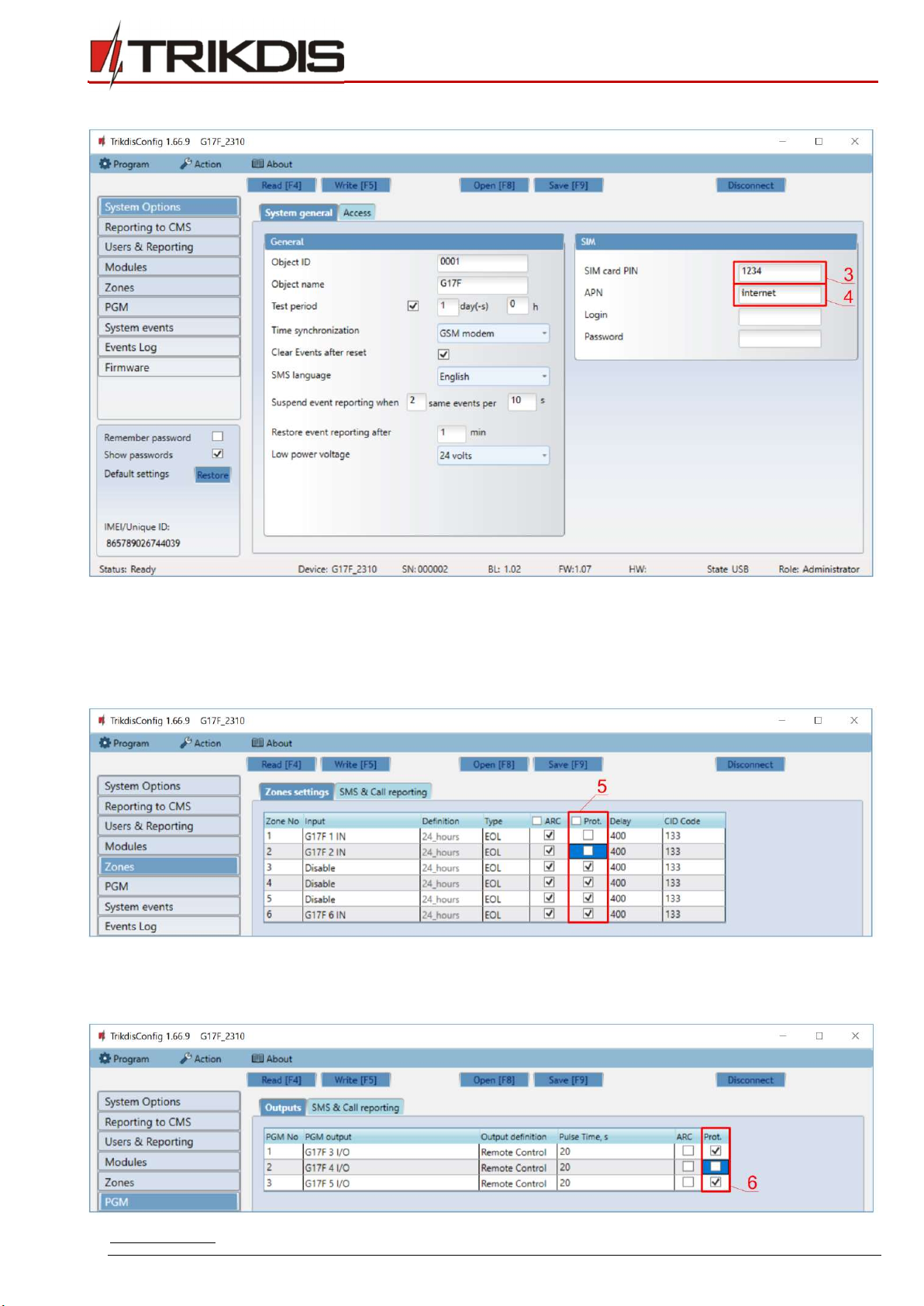
Task: Click the Program gear icon in System Options window
Action: [x=105, y=164]
